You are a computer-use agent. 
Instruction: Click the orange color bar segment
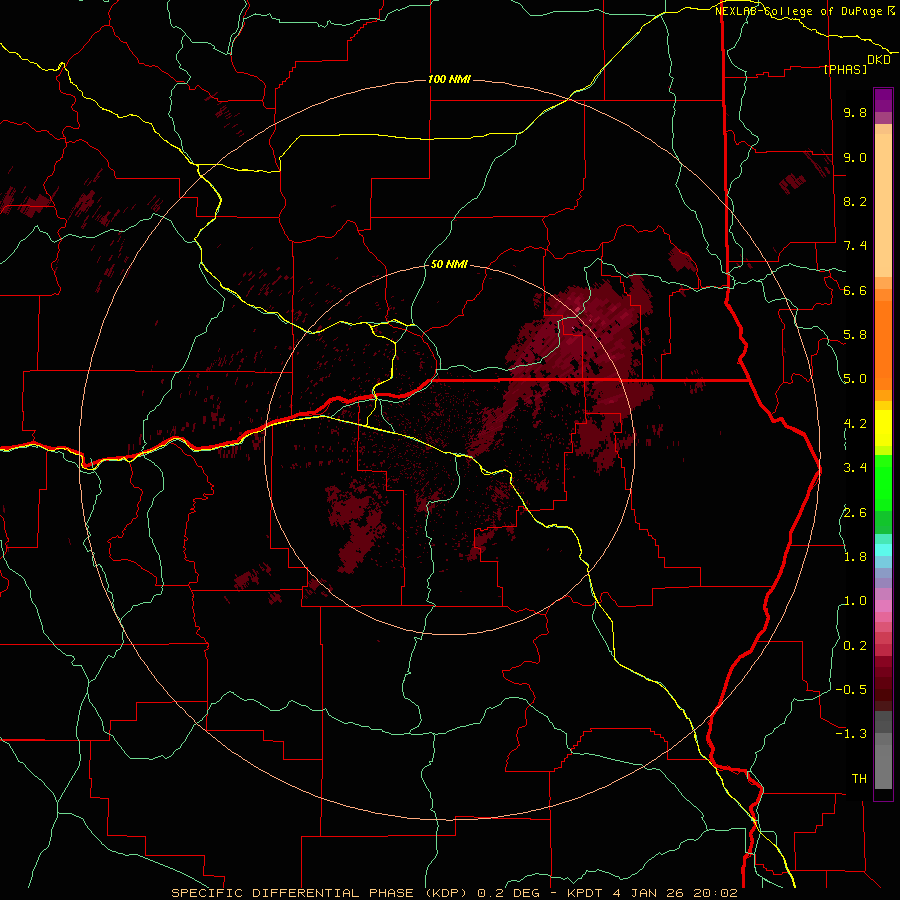point(883,344)
